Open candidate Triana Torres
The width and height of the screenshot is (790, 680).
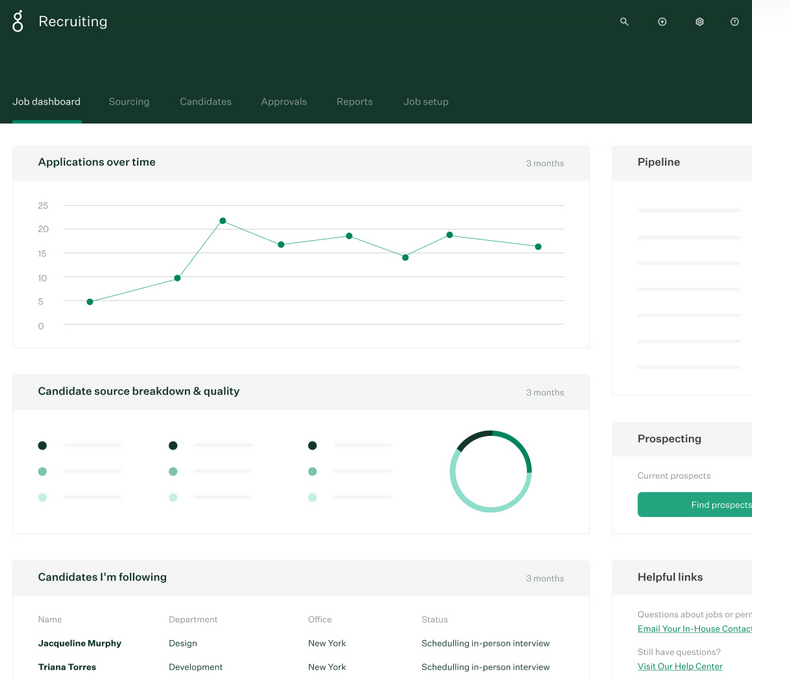67,667
